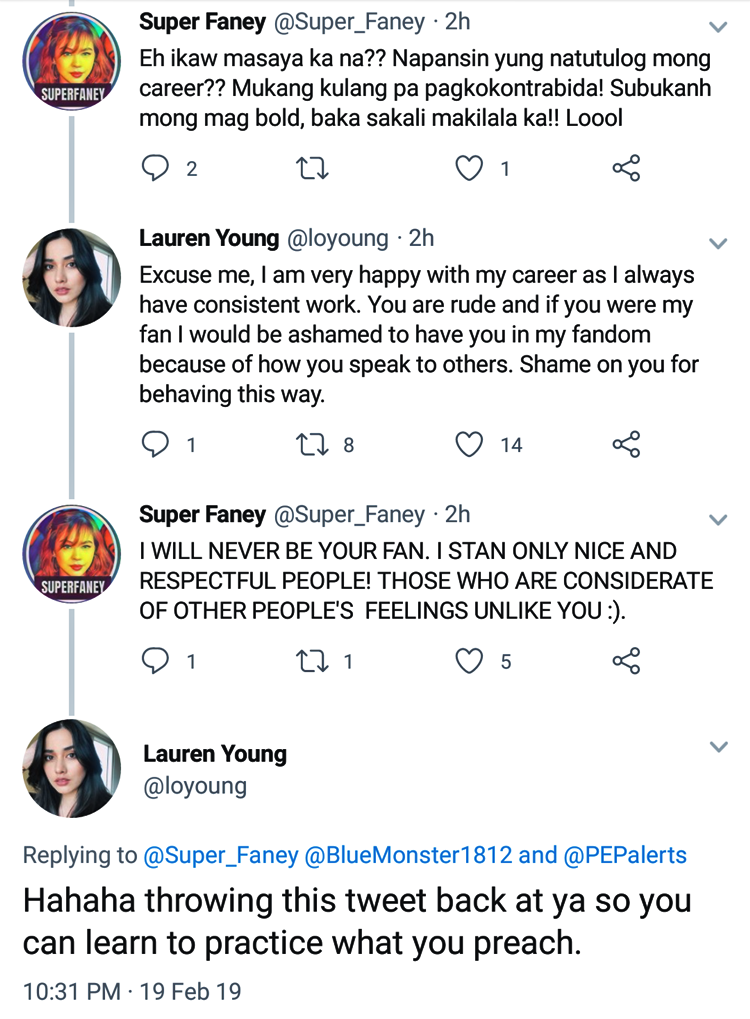Expand more options on Lauren Young's 'Excuse me' tweet
Screen dimensions: 750x1019
(x=718, y=243)
